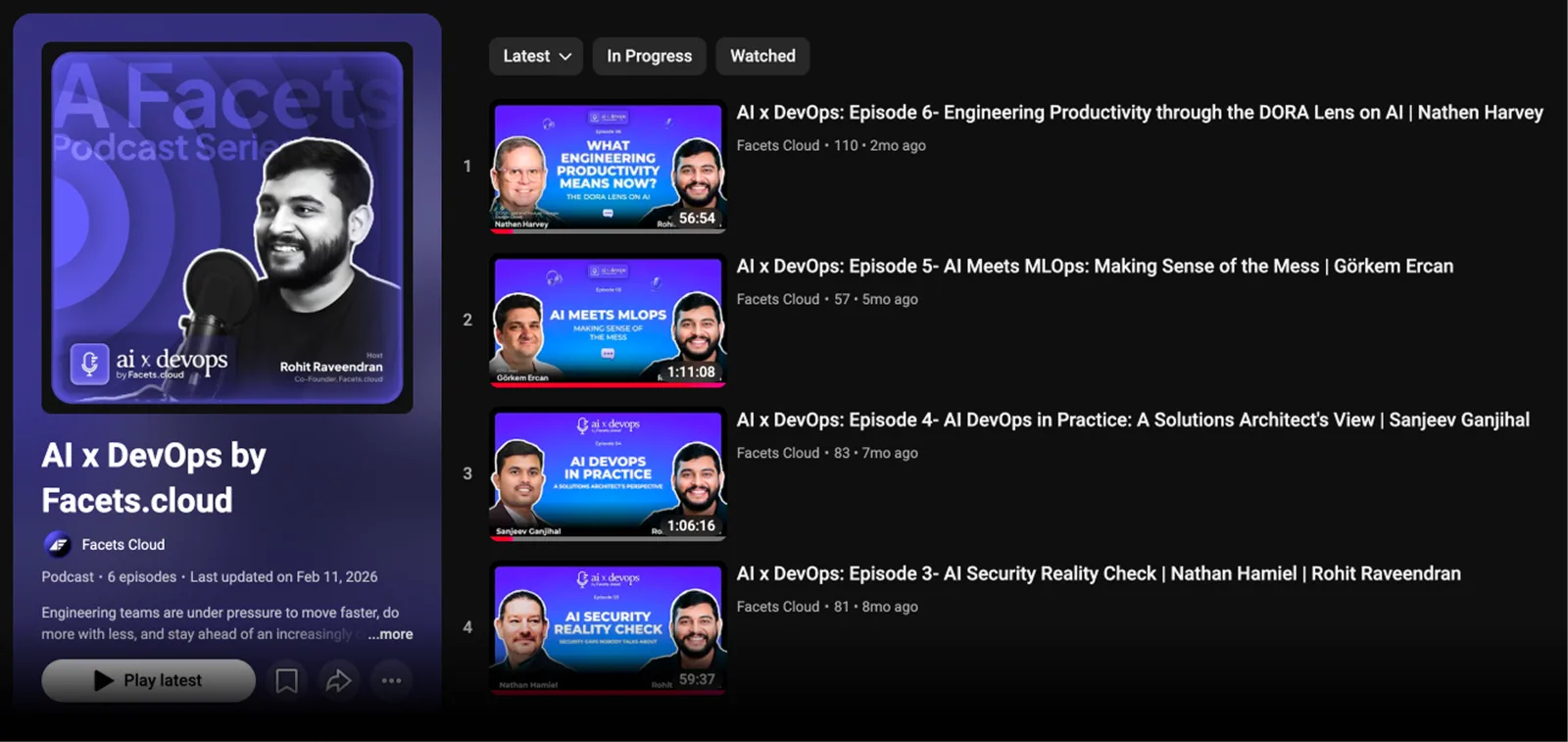Click the 1:11:08 duration badge

691,372
